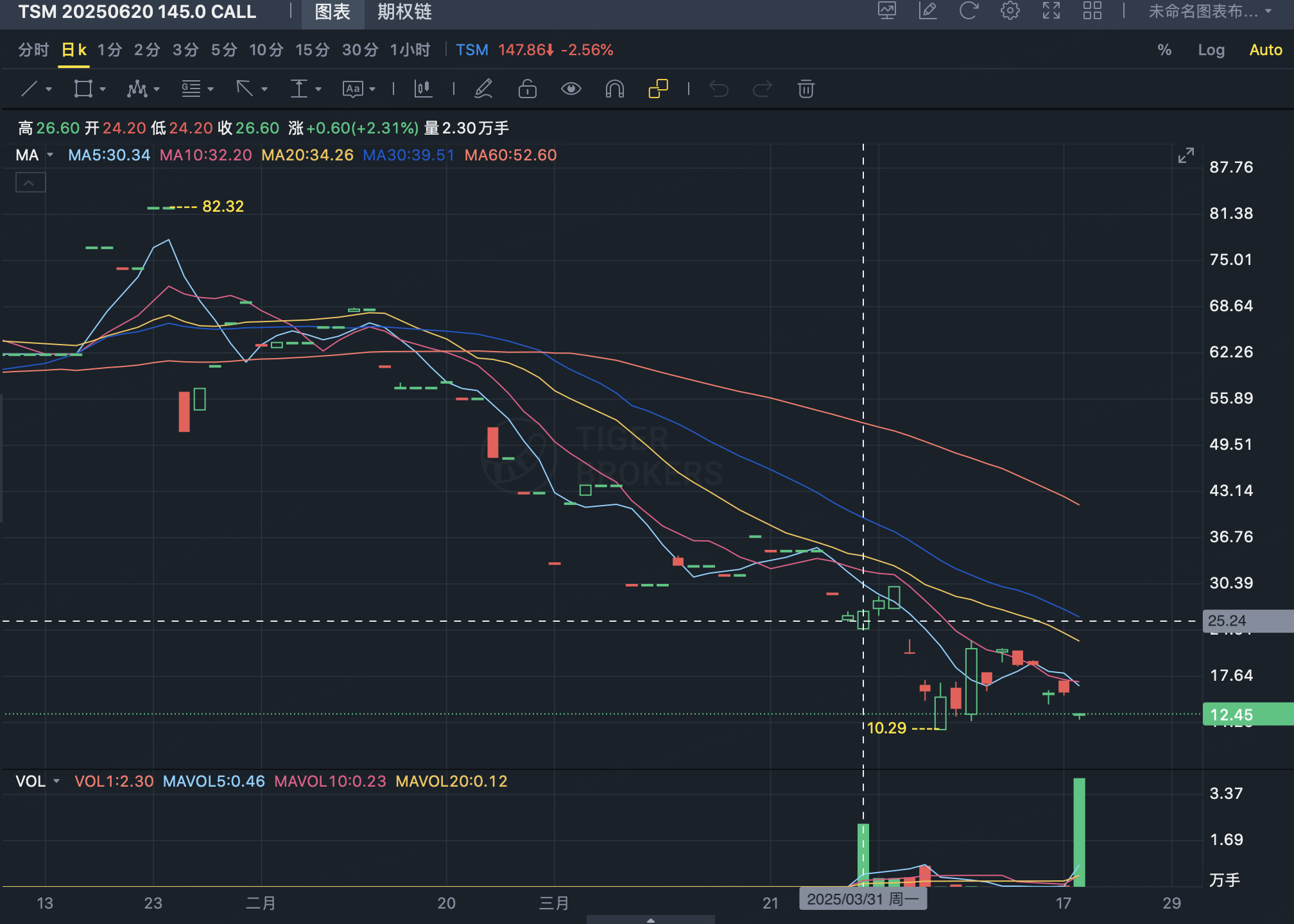This screenshot has width=1294, height=924.
Task: Select 2分 timeframe
Action: click(x=147, y=50)
